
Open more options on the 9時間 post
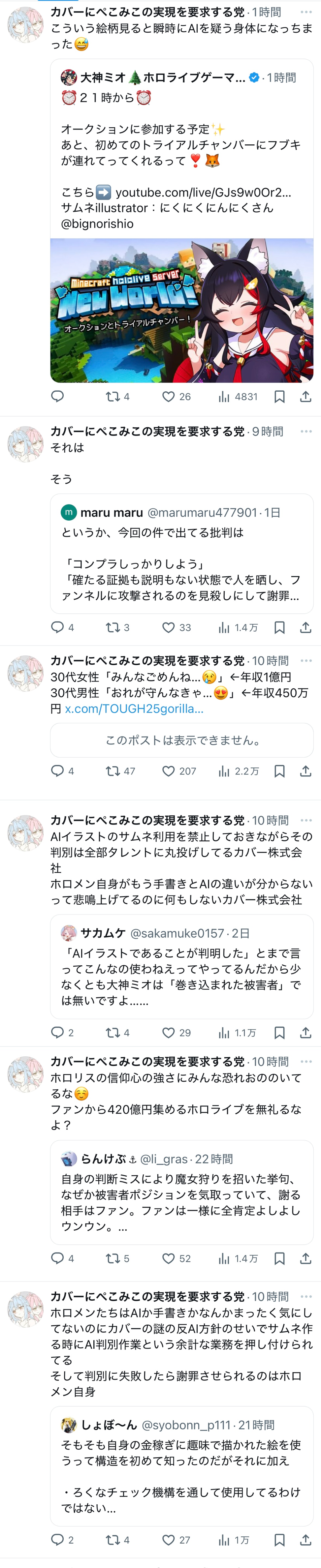click(x=306, y=431)
